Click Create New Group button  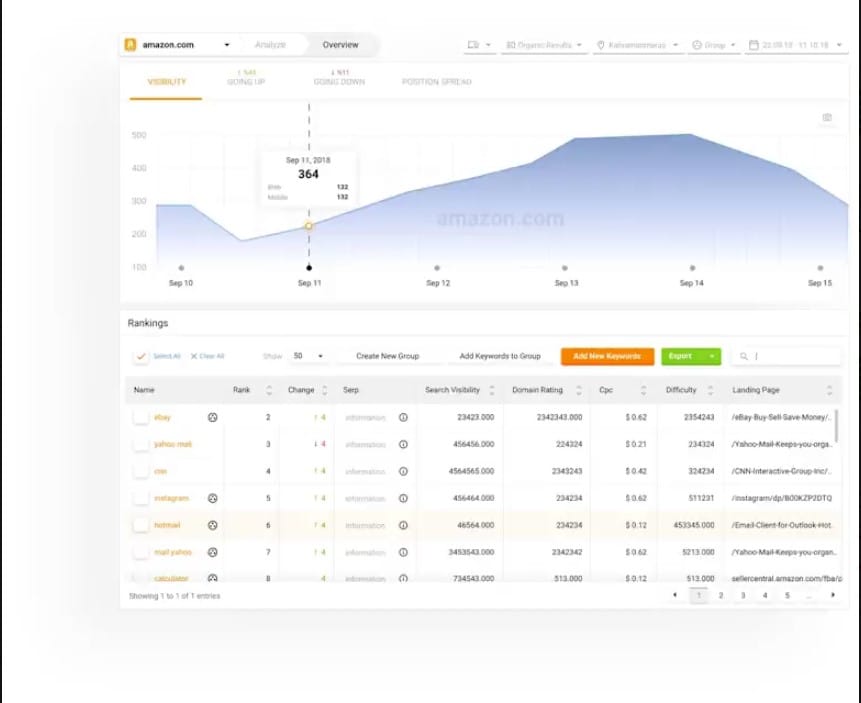pos(388,356)
